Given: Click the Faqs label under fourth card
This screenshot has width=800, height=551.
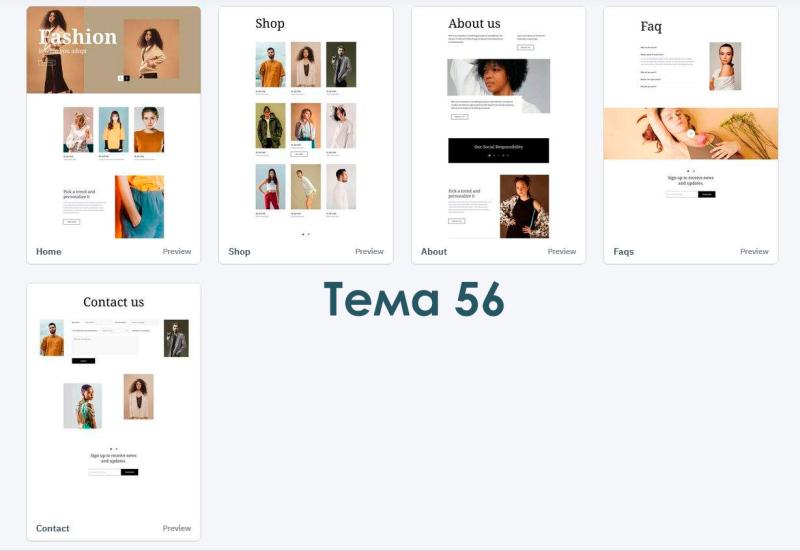Looking at the screenshot, I should tap(623, 252).
